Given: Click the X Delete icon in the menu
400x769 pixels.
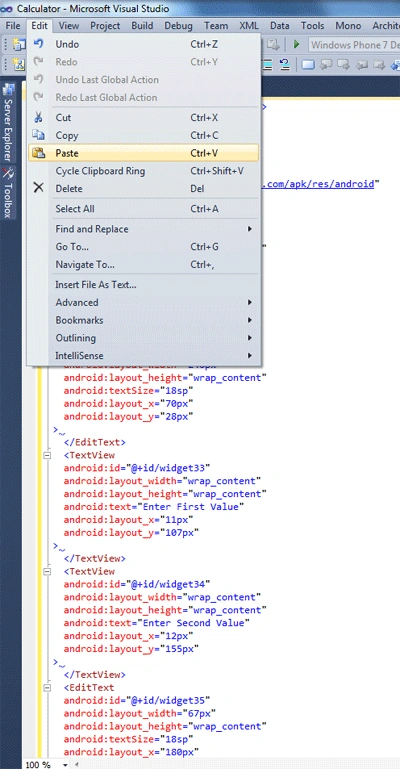Looking at the screenshot, I should 38,188.
